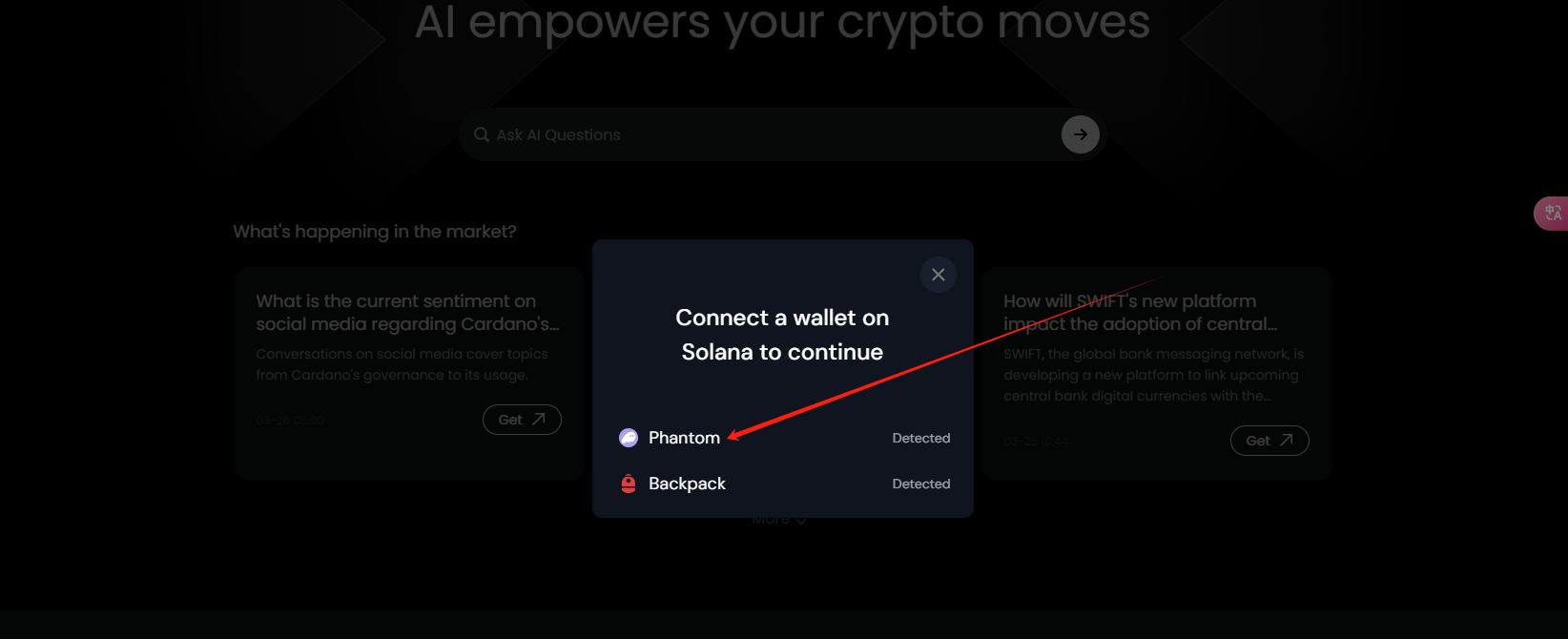This screenshot has height=639, width=1568.
Task: Click the Detected label next to Phantom
Action: pyautogui.click(x=921, y=438)
